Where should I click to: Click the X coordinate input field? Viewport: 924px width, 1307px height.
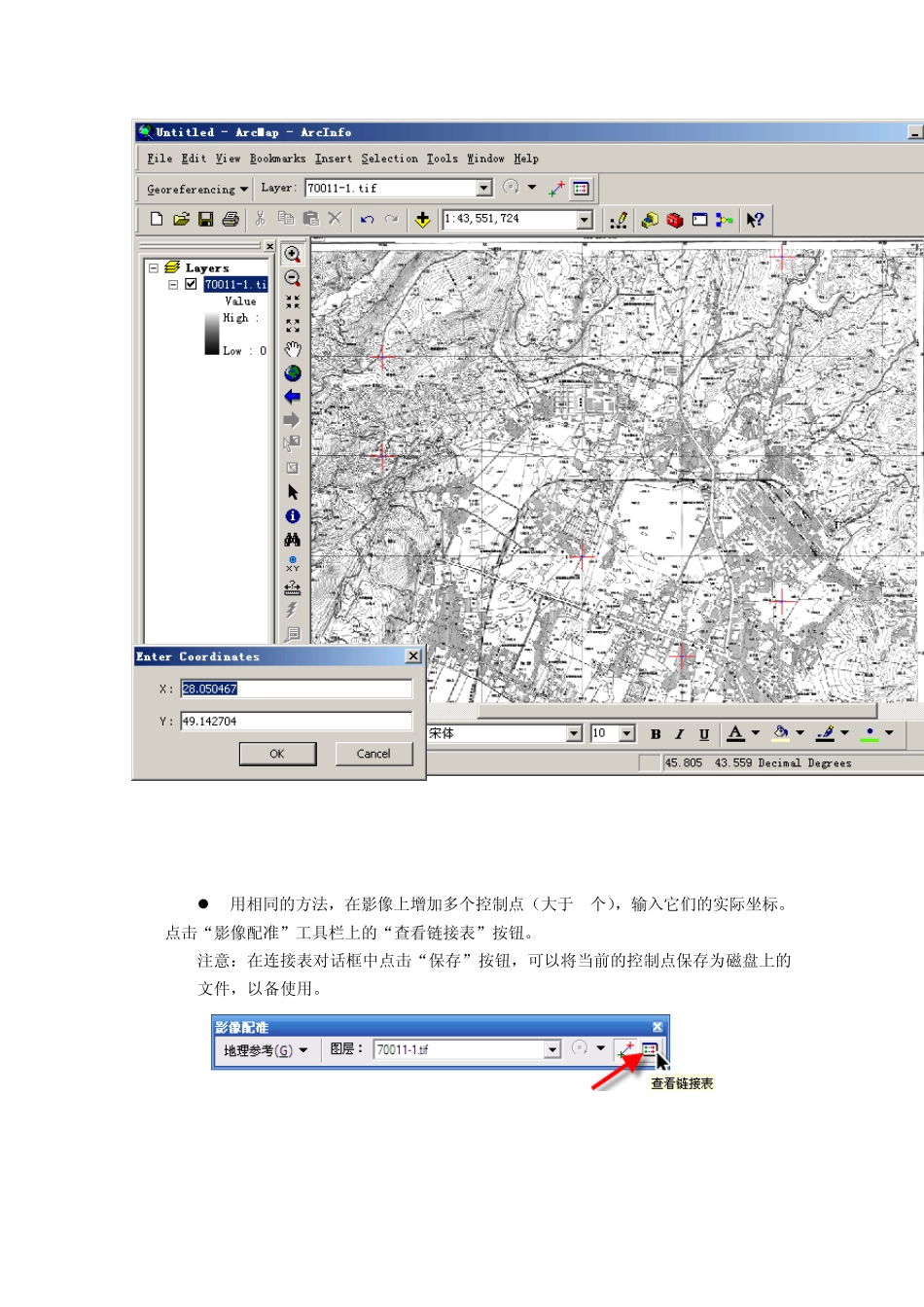[296, 689]
